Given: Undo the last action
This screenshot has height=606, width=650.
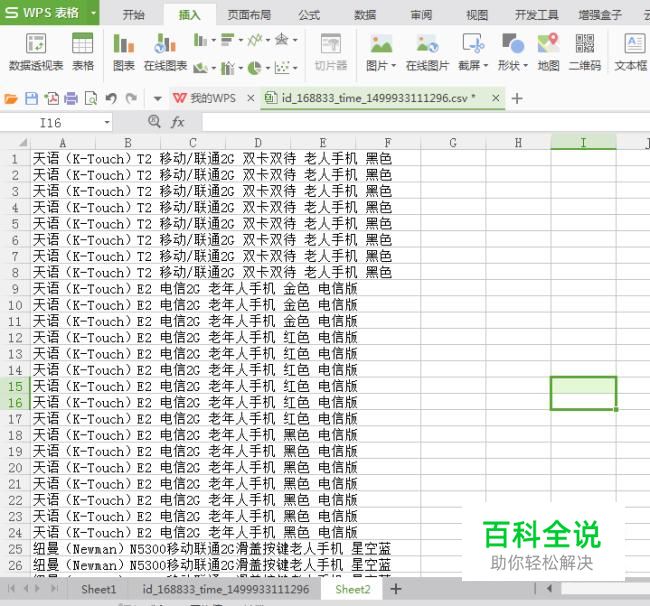Looking at the screenshot, I should 111,99.
